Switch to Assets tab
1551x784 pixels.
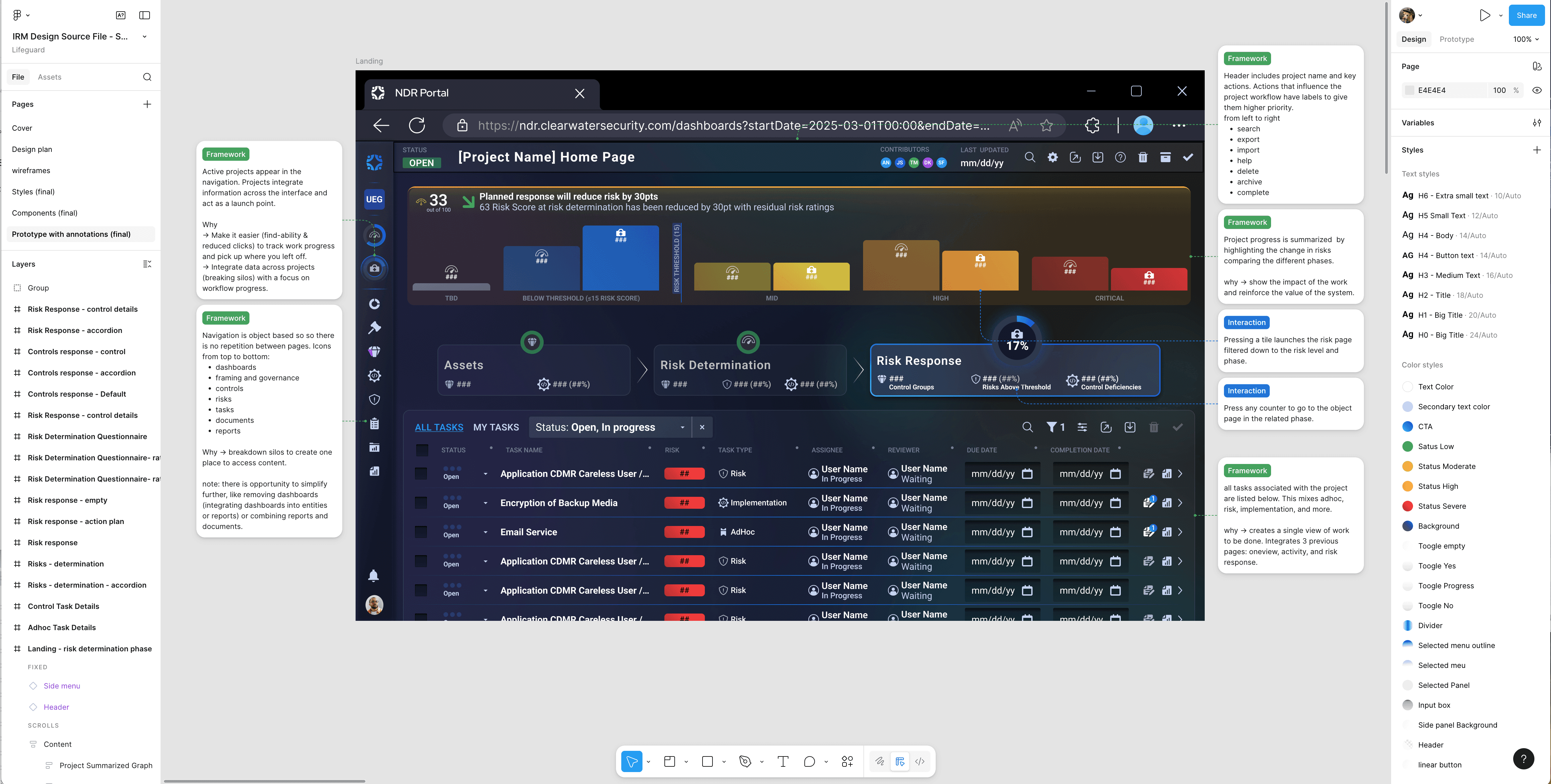pos(49,77)
